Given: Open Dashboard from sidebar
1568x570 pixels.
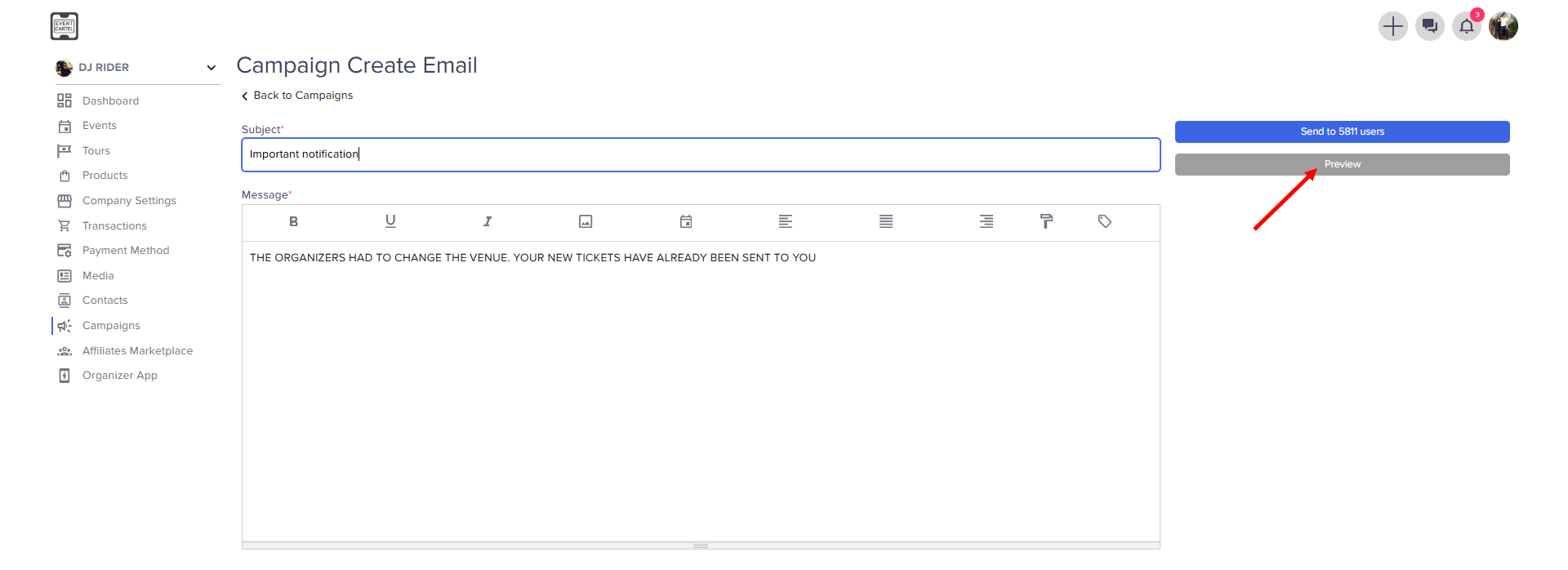Looking at the screenshot, I should (110, 100).
